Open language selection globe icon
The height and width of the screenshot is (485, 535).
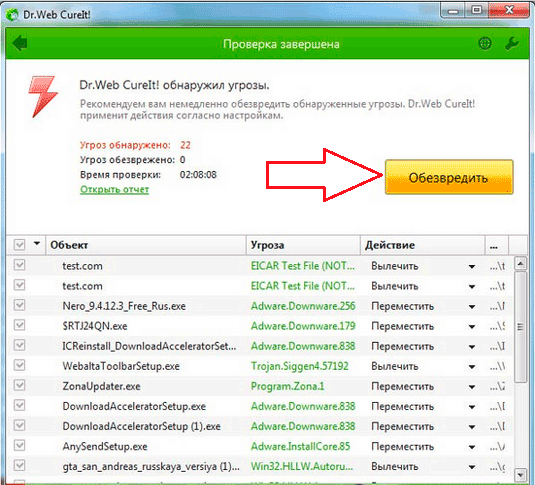[485, 43]
